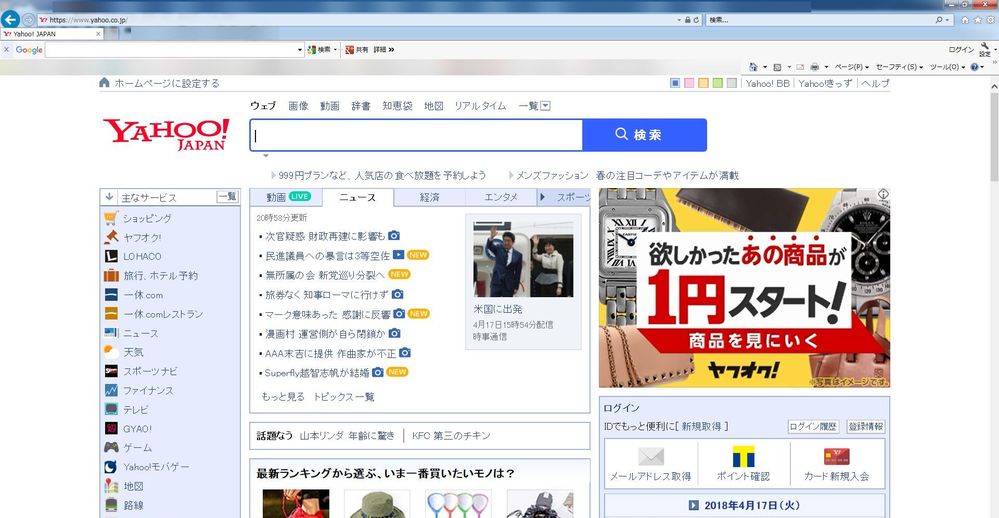Click the house icon beside ホームページに設定する
Screen dimensions: 999x518
104,83
